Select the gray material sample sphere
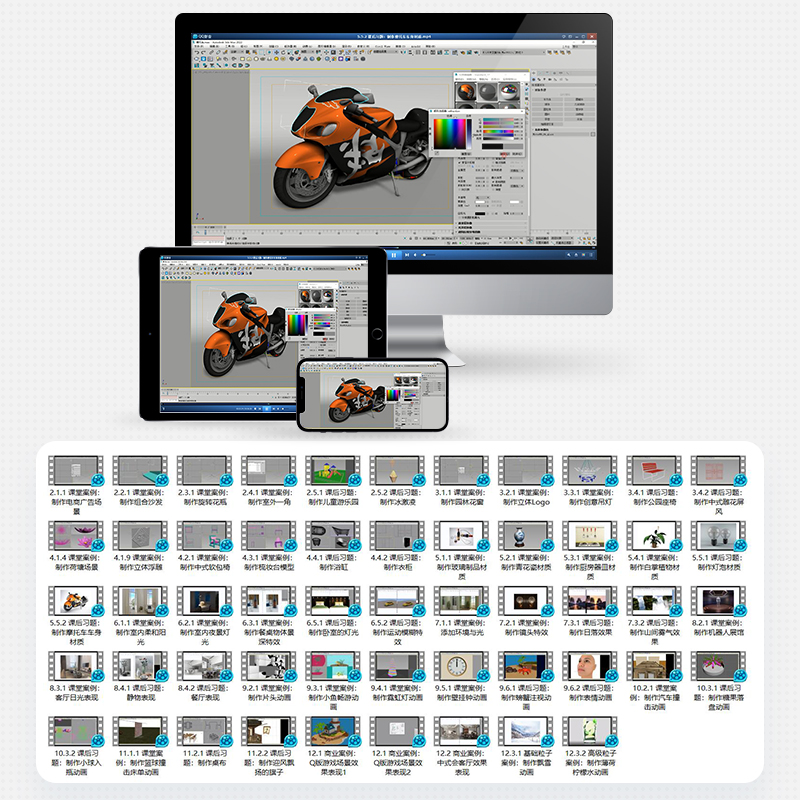800x800 pixels. (x=487, y=92)
